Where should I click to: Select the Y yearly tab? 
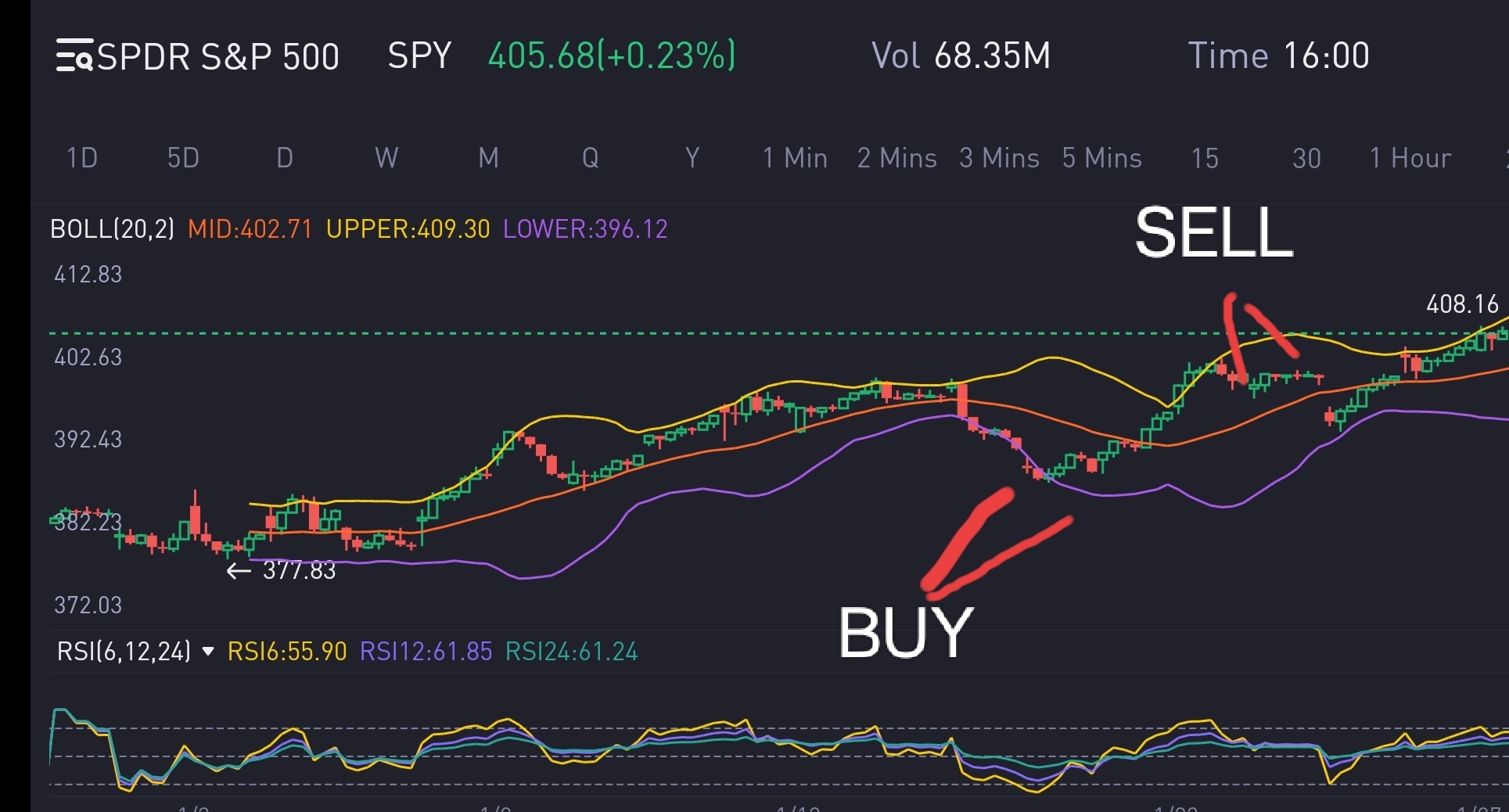[x=692, y=158]
